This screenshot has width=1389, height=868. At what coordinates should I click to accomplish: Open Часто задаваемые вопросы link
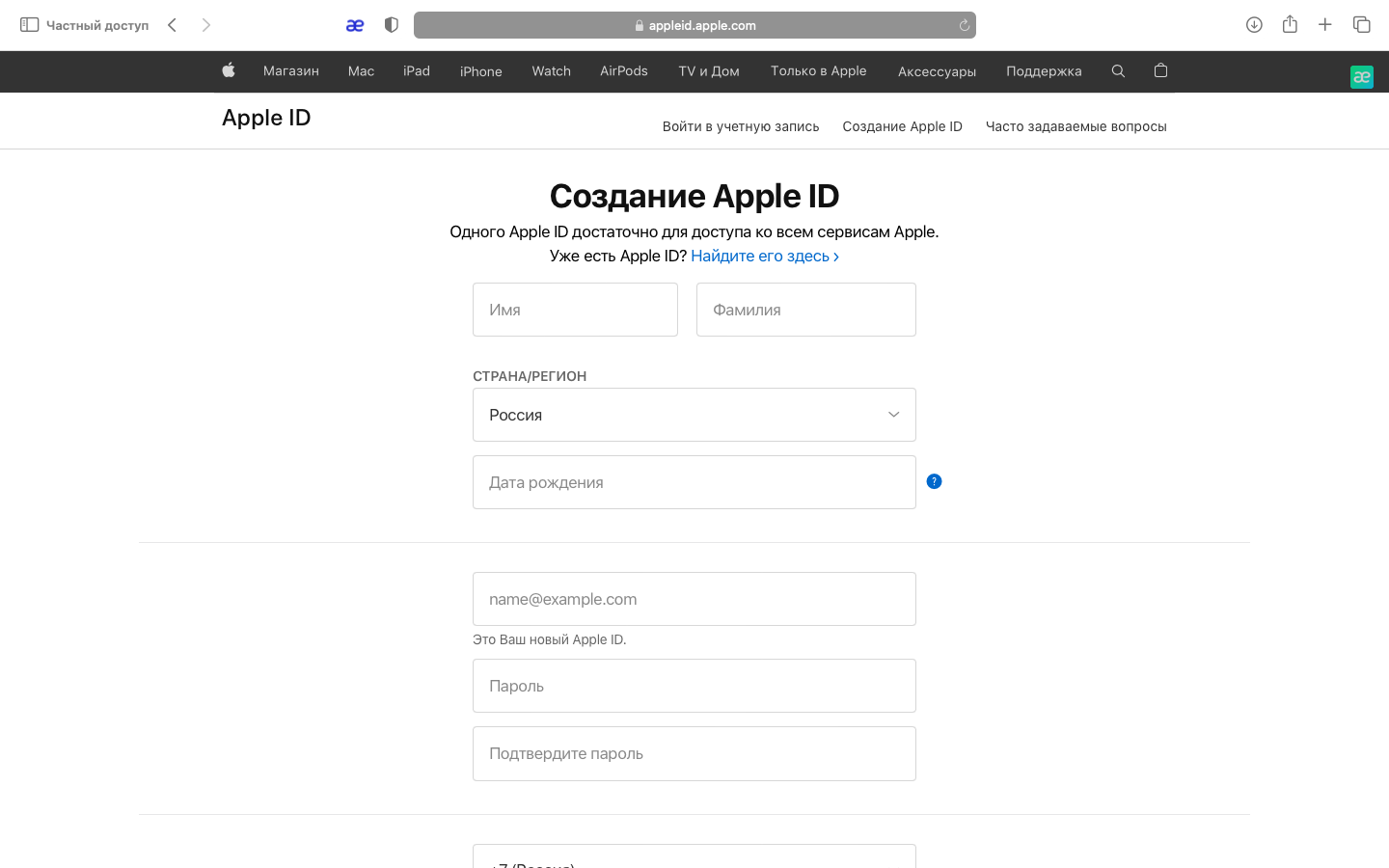pos(1076,126)
